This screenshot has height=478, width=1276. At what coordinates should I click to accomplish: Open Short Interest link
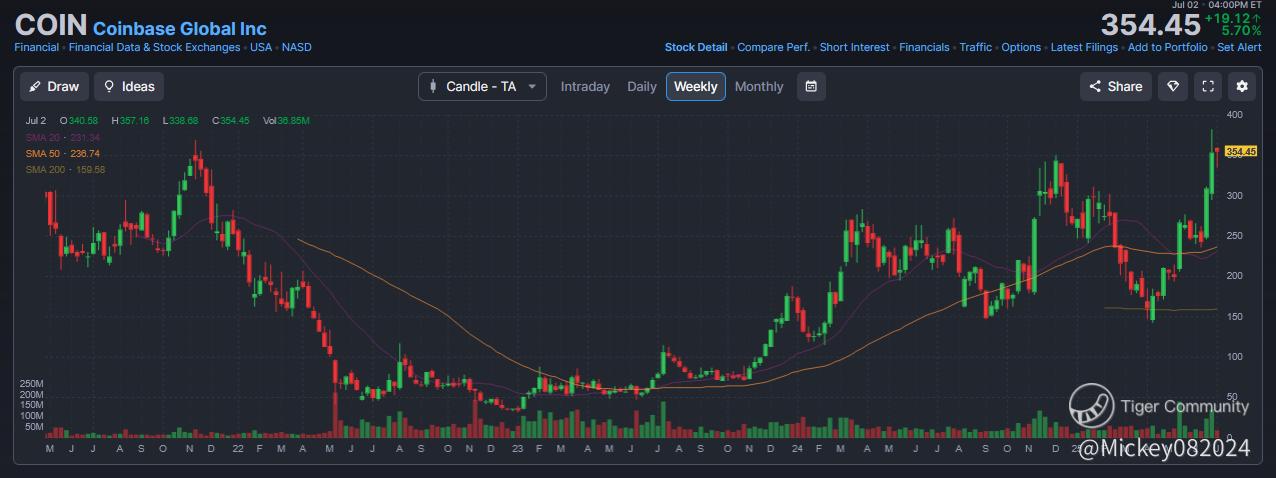tap(855, 47)
